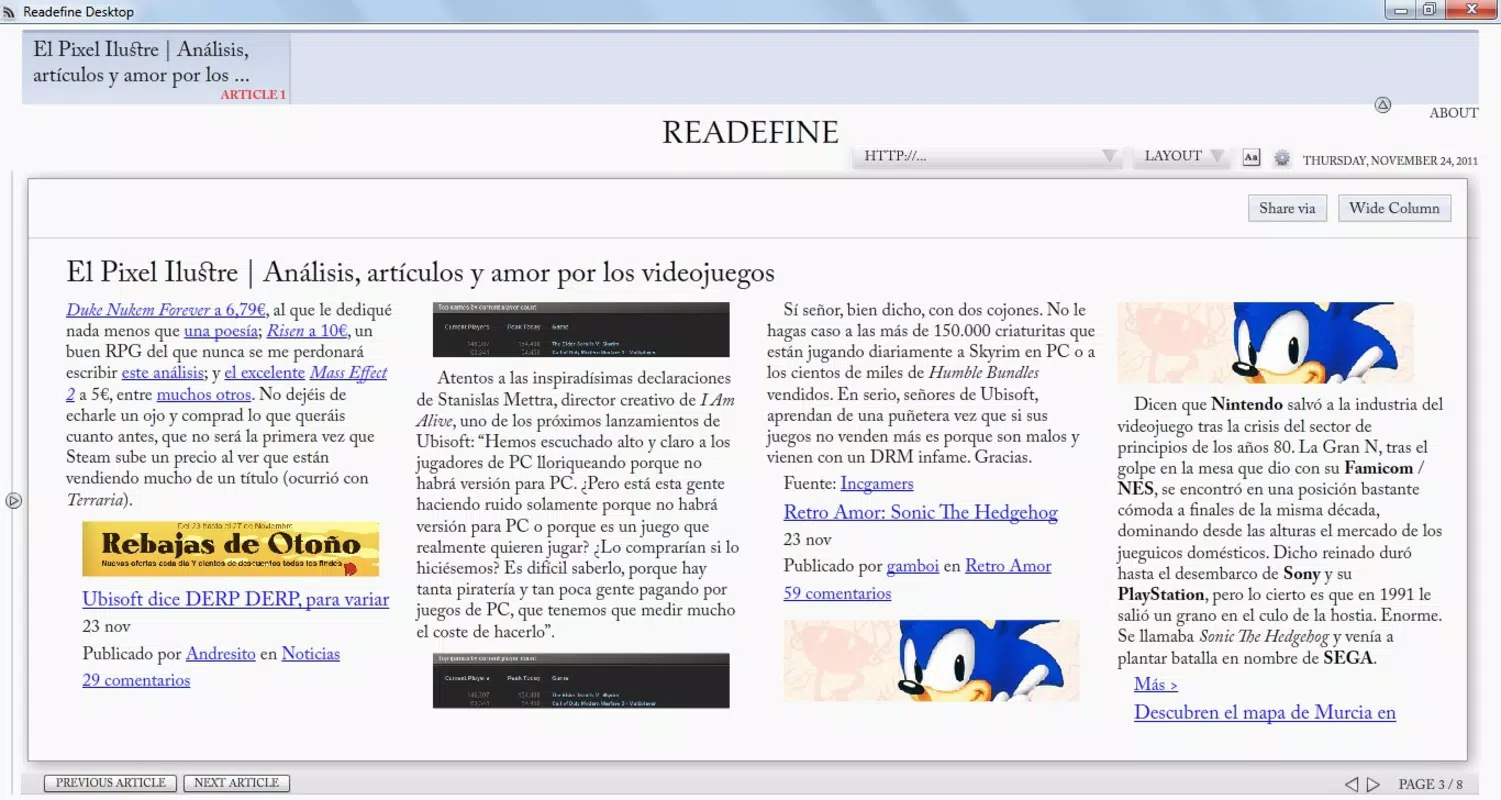Screen dimensions: 1501x800
Task: Click the author link Andresito
Action: click(220, 654)
